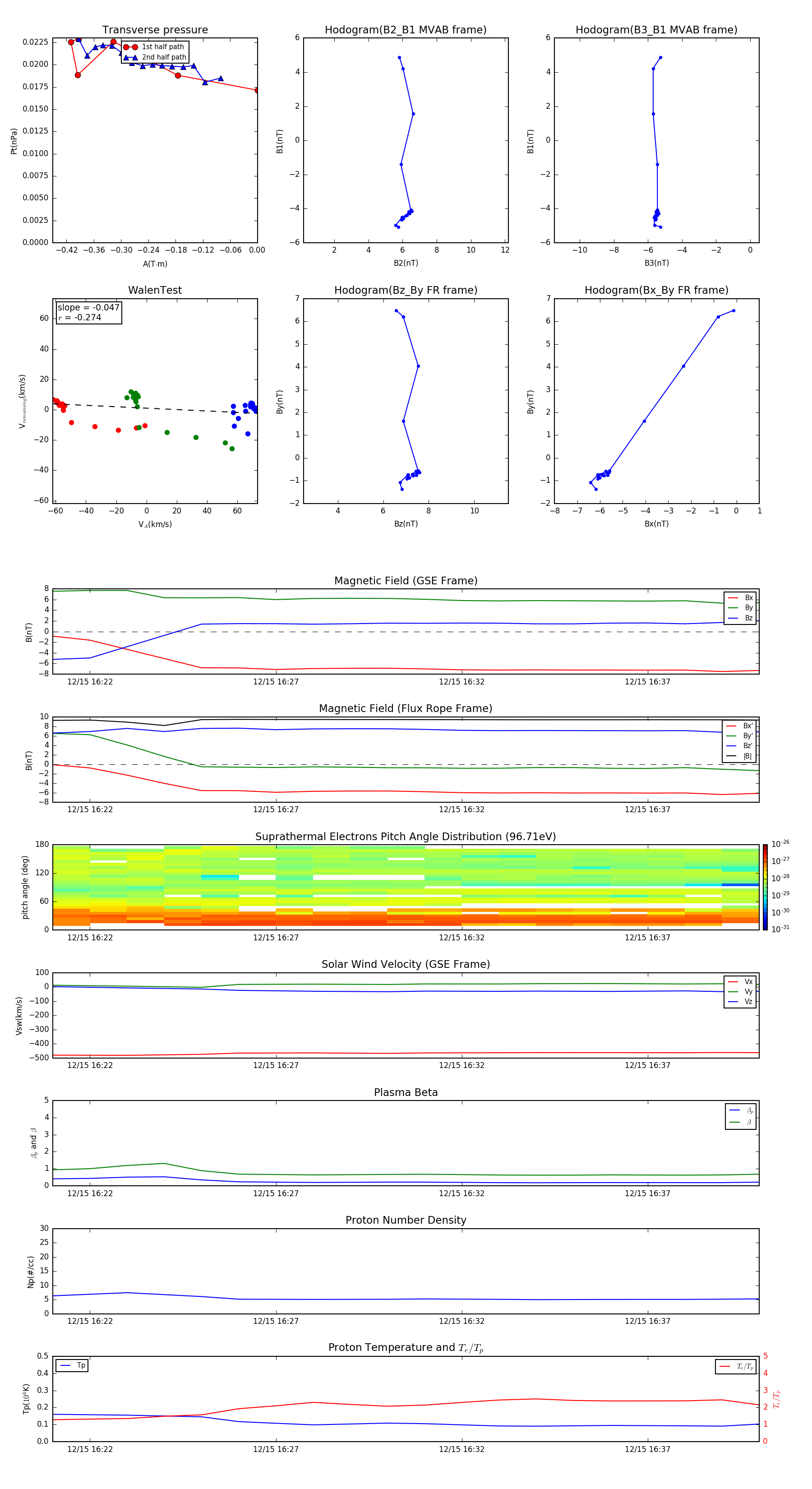The height and width of the screenshot is (1489, 812).
Task: Click the "2nd half path" legend entry
Action: click(154, 57)
